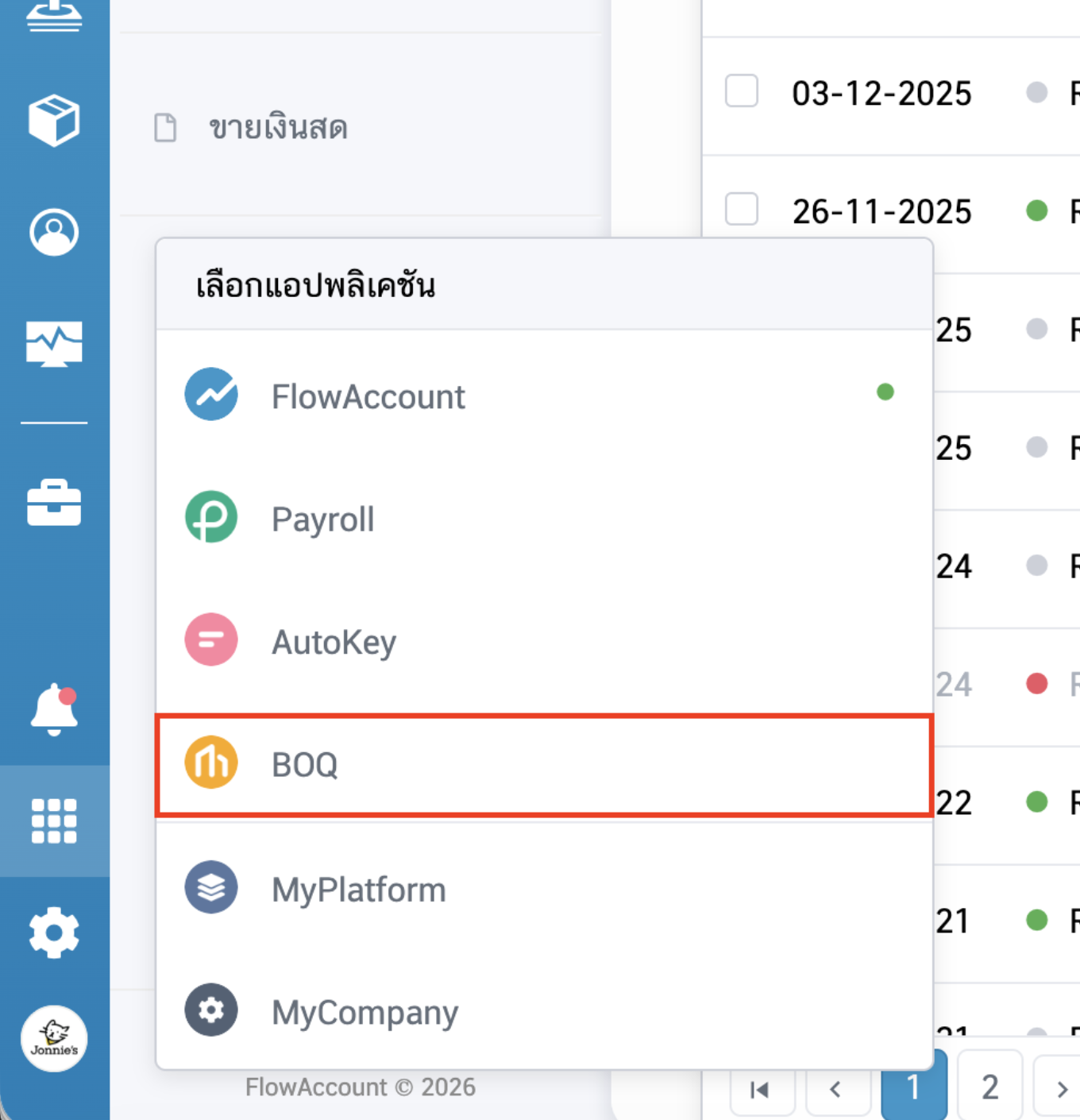Toggle the apps grid launcher icon
This screenshot has height=1120, width=1080.
(54, 821)
